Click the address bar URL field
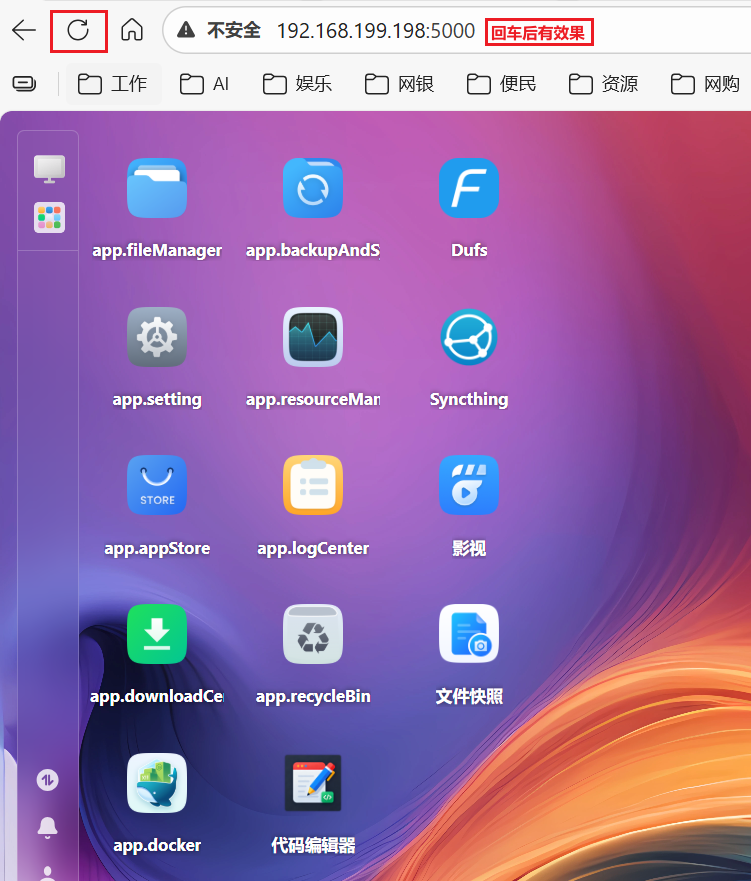The height and width of the screenshot is (881, 751). tap(375, 31)
